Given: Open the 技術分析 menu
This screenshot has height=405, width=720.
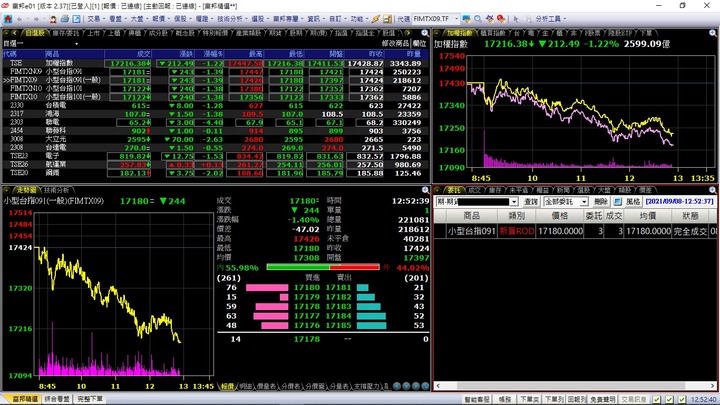Looking at the screenshot, I should pyautogui.click(x=232, y=19).
